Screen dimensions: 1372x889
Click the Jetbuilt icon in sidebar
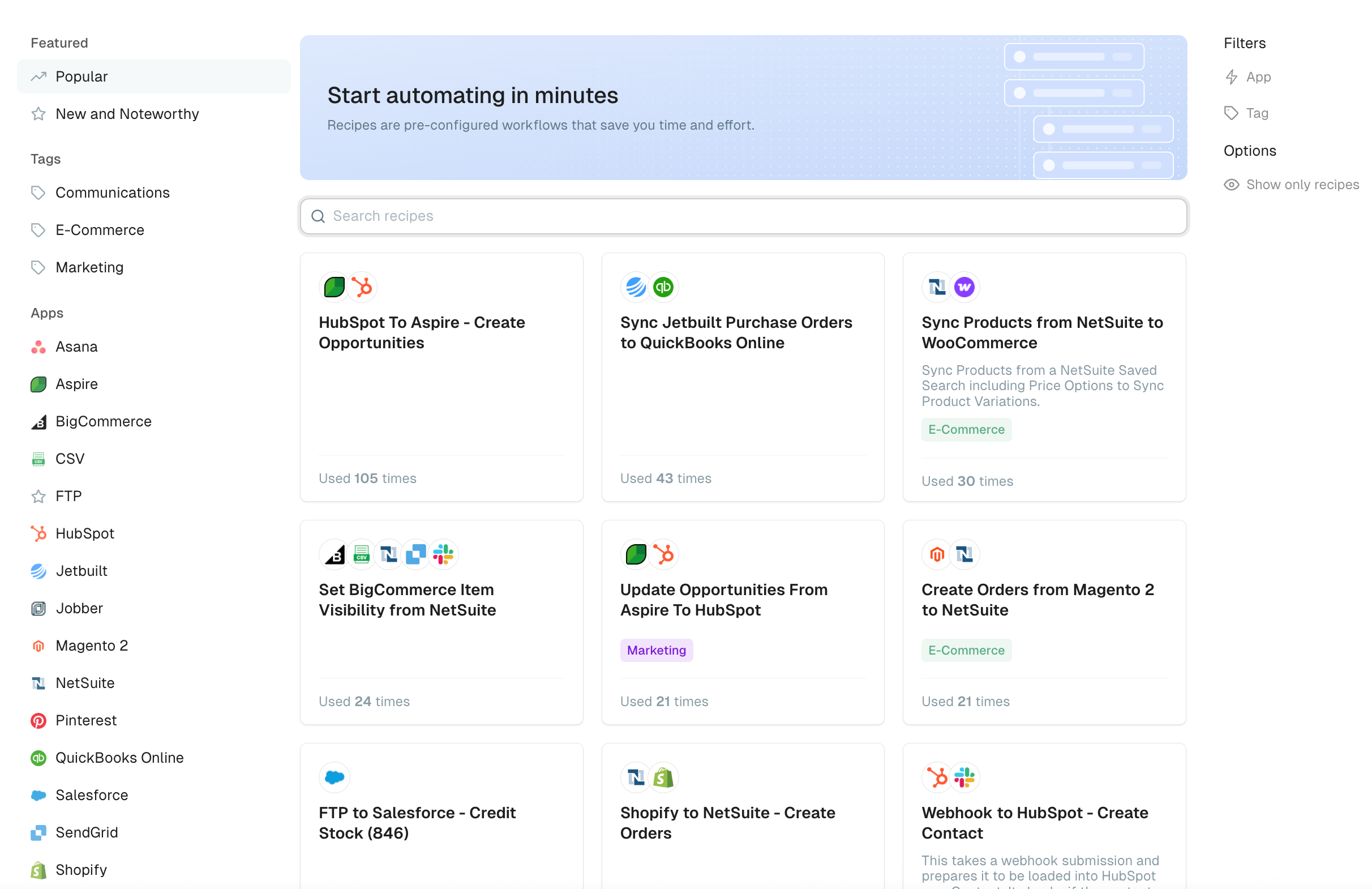pyautogui.click(x=38, y=571)
